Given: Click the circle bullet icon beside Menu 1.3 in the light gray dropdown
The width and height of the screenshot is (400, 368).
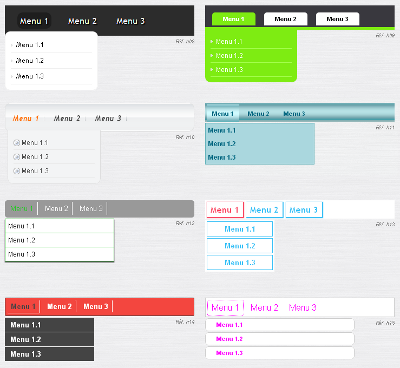Looking at the screenshot, I should coord(16,171).
